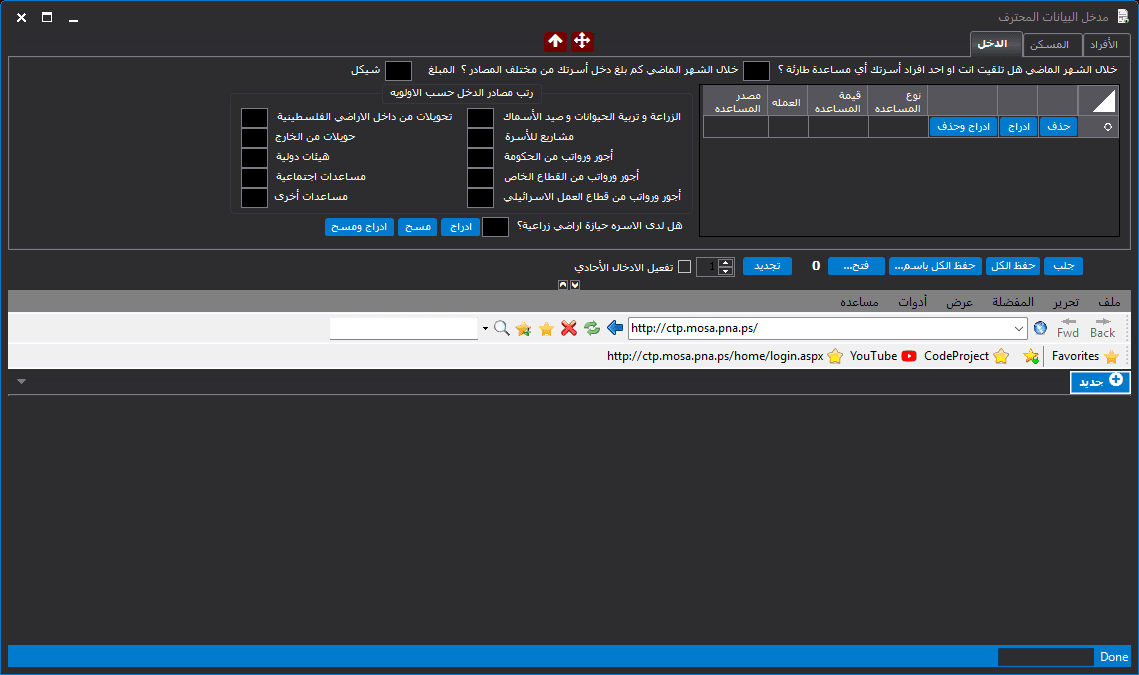
Task: Open the ملف menu
Action: coord(1108,302)
